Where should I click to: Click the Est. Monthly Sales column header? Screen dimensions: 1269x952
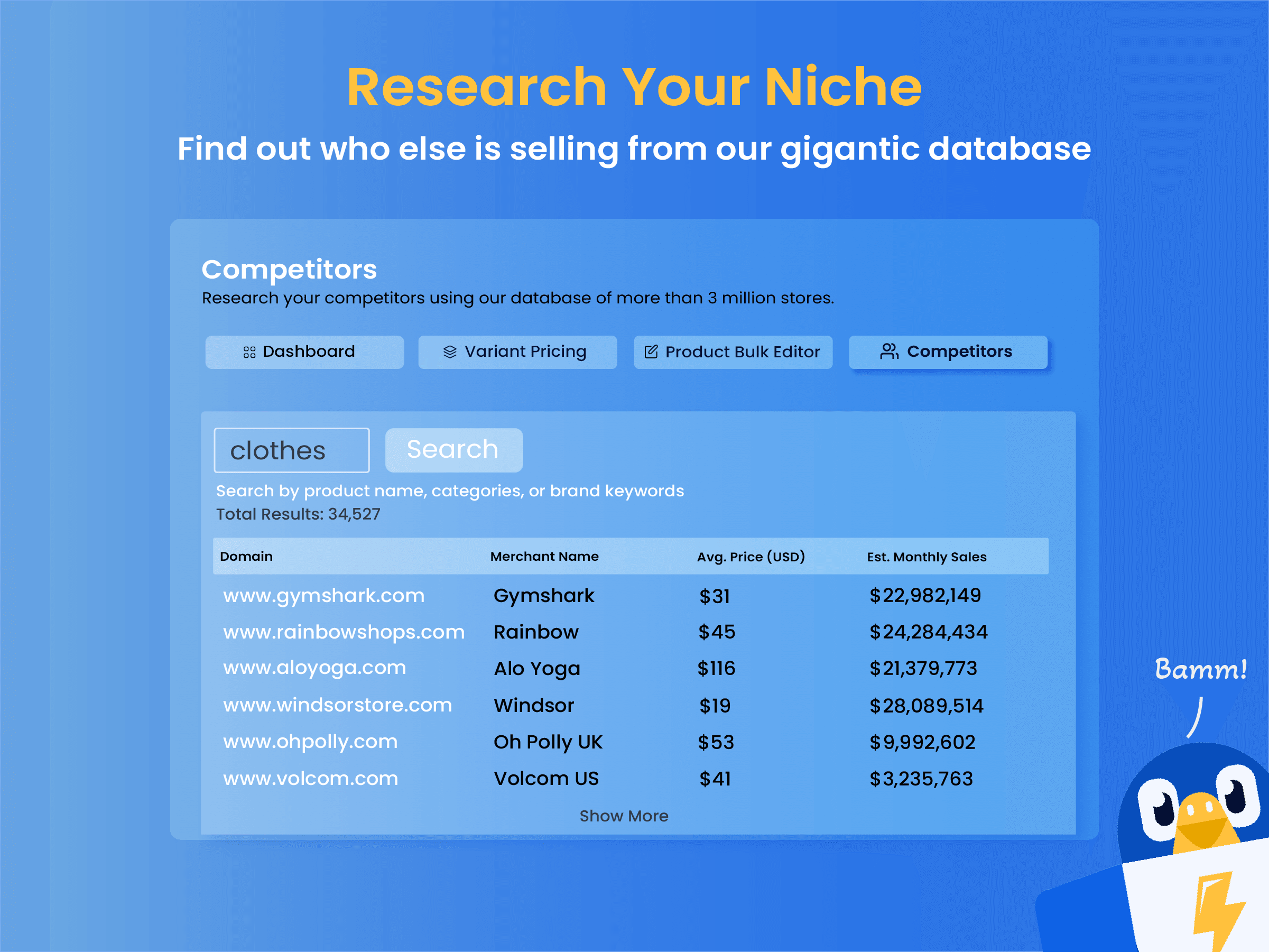coord(927,557)
